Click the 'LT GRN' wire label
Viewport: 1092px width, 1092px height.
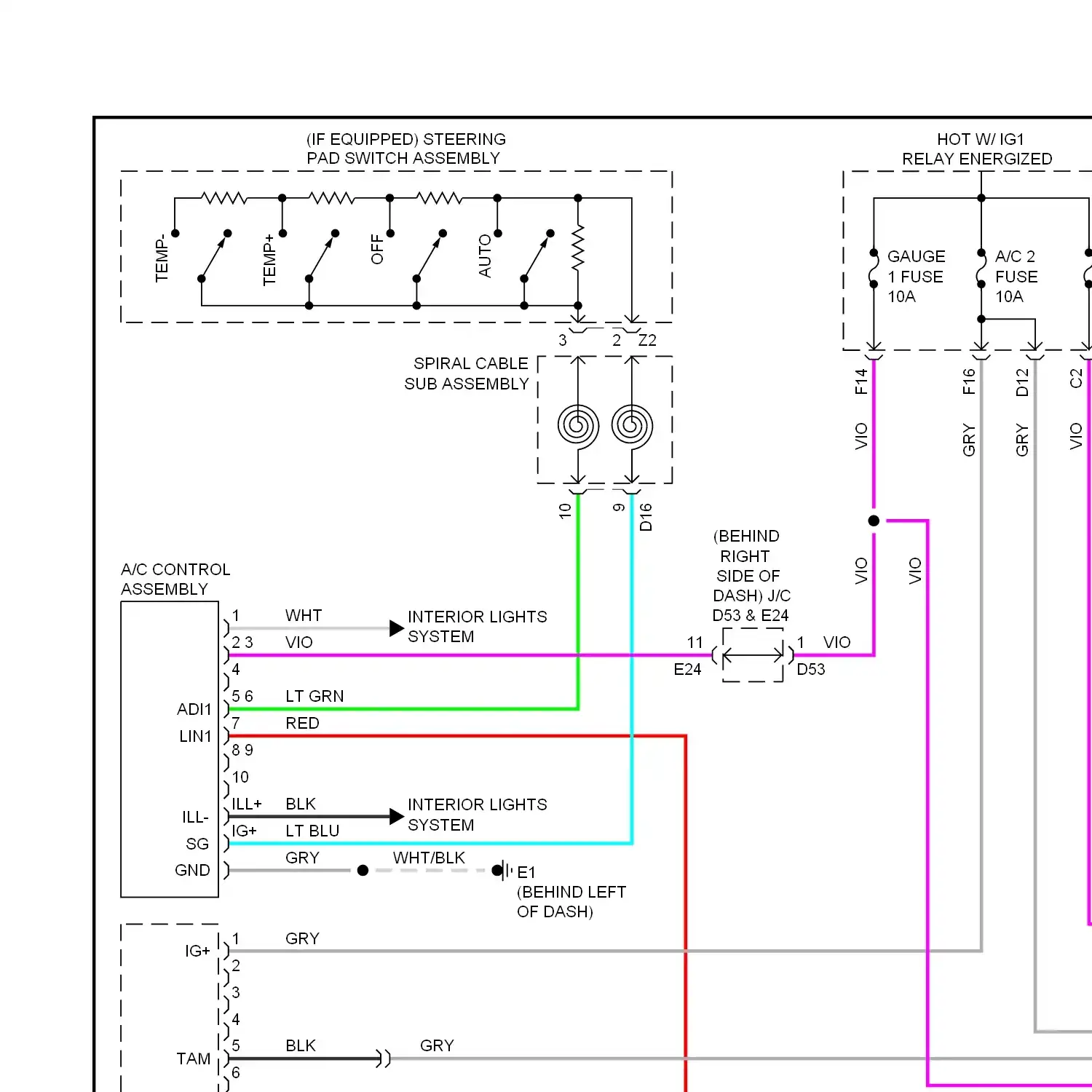[314, 696]
